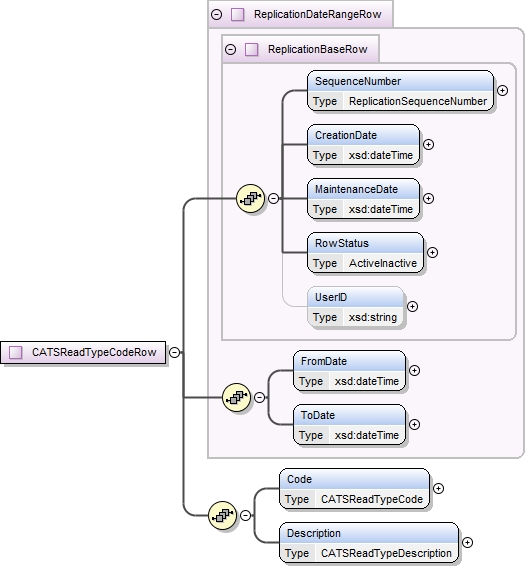Click the sequence icon beside FromDate and ToDate
The height and width of the screenshot is (568, 526).
point(236,397)
